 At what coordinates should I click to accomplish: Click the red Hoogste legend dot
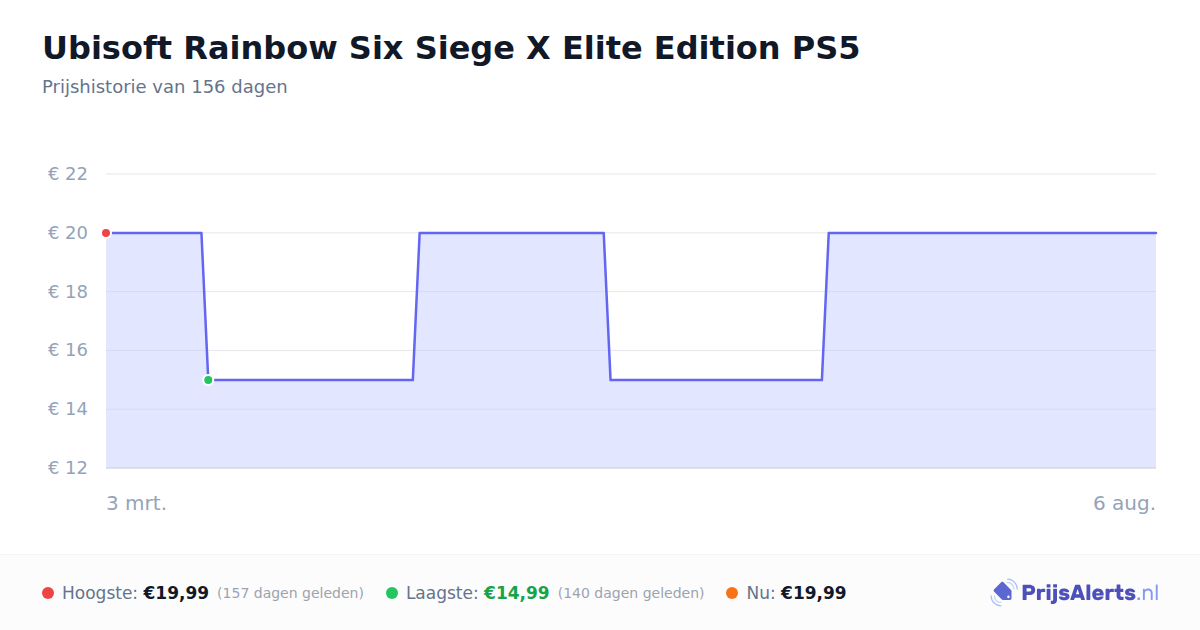pos(48,593)
